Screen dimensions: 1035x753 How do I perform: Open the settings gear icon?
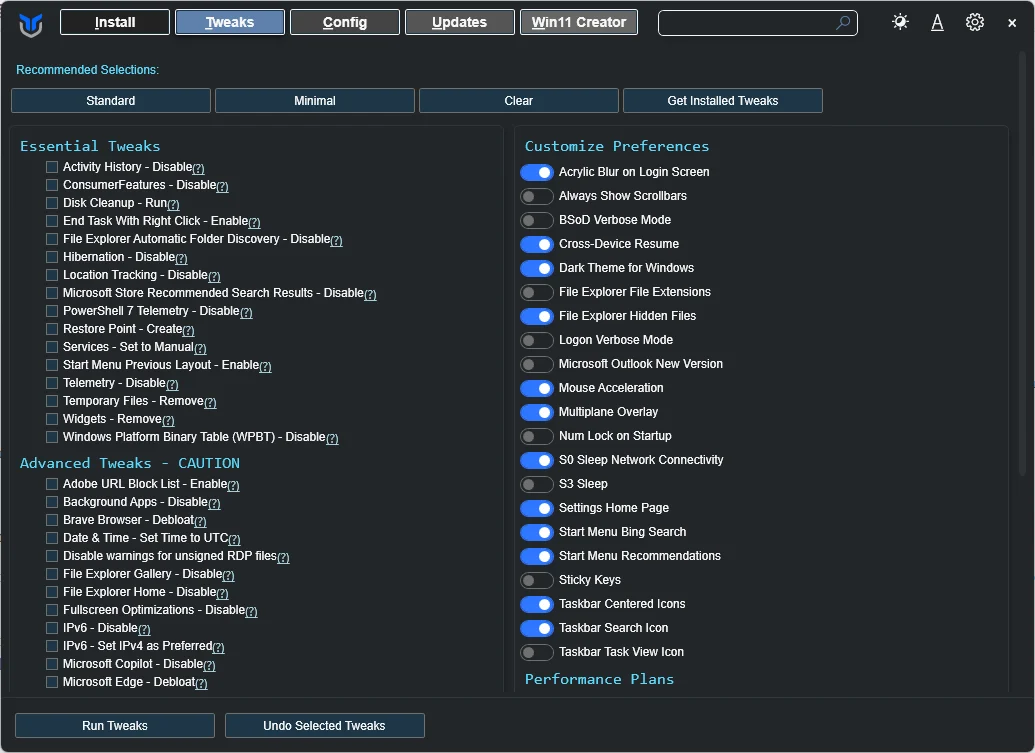(x=974, y=22)
